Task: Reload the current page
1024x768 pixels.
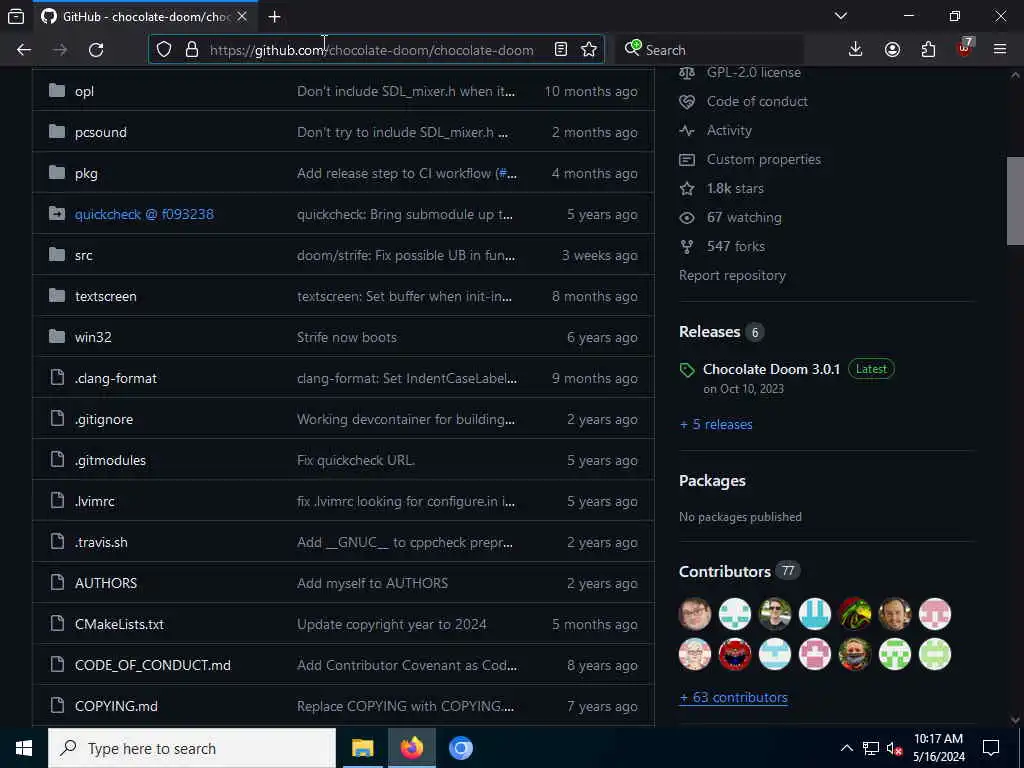Action: [96, 50]
